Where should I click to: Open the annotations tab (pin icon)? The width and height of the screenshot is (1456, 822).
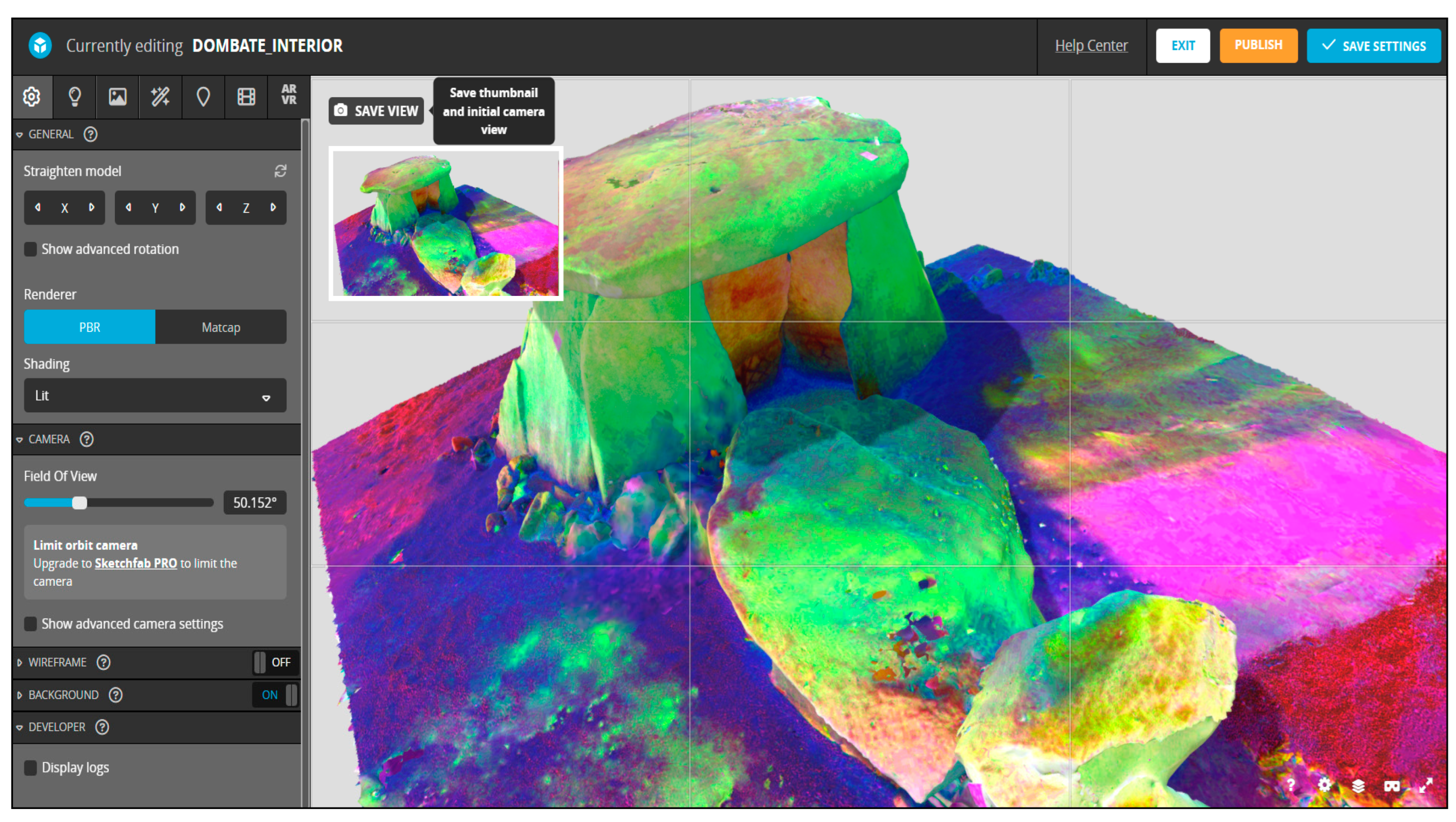pos(203,97)
